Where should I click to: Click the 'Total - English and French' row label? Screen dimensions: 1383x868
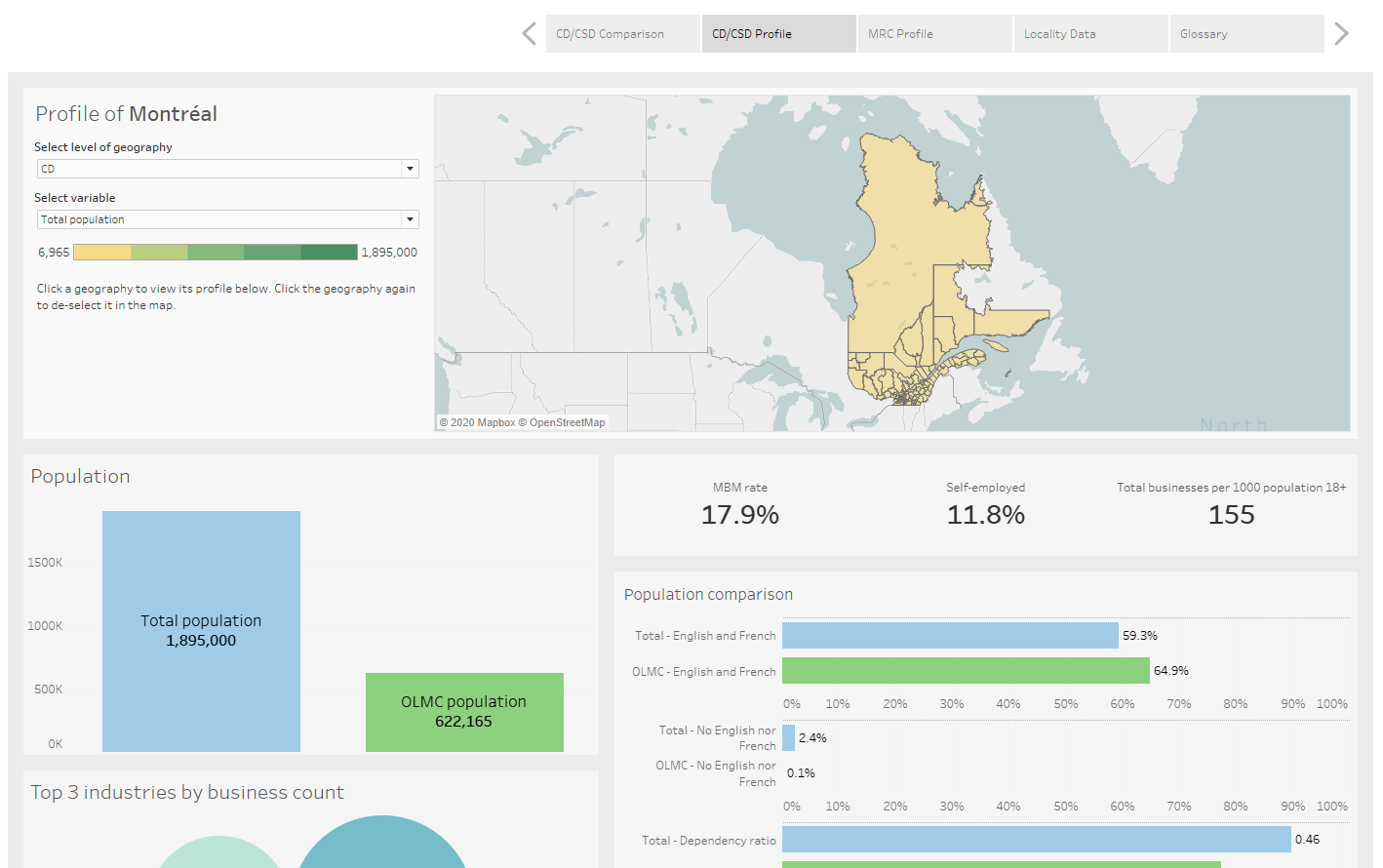point(705,636)
